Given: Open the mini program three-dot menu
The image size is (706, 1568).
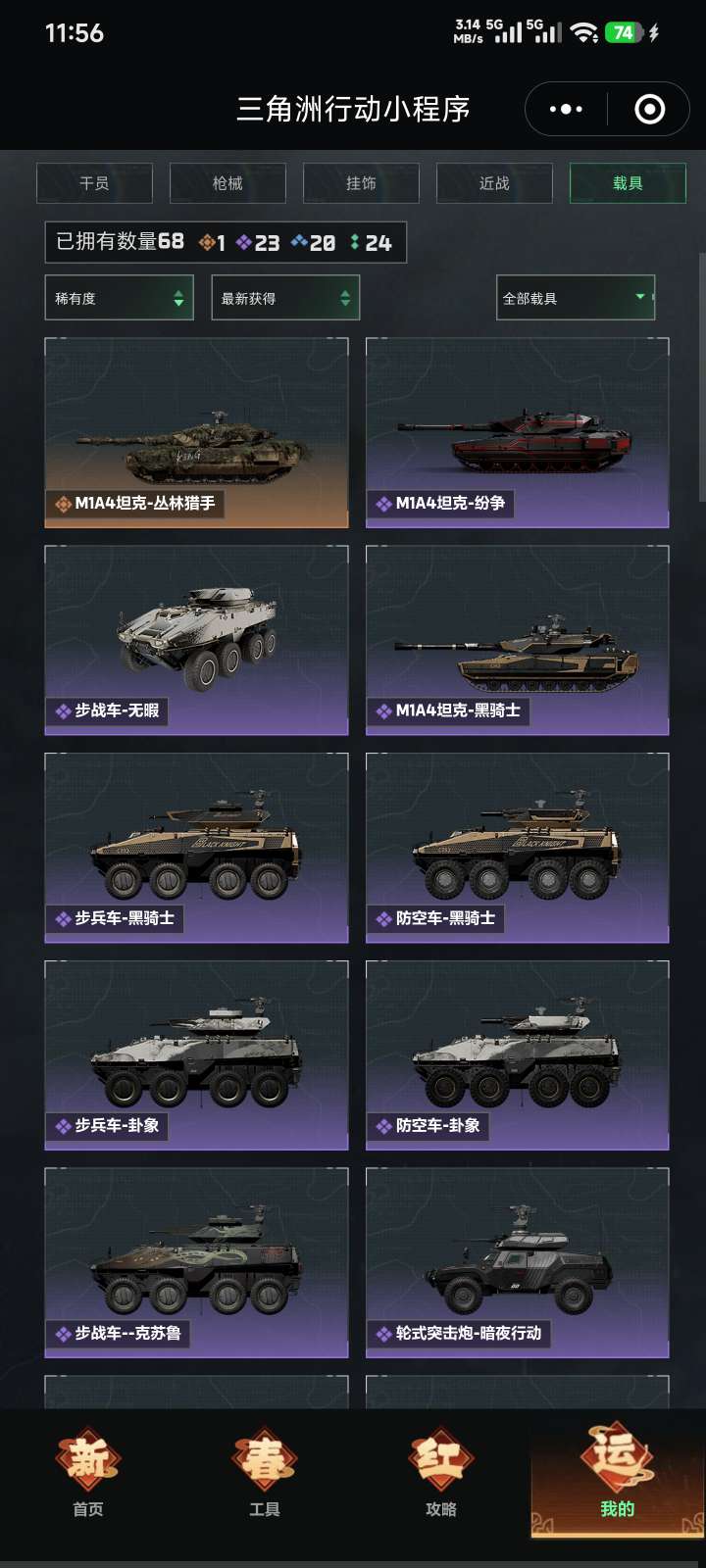Looking at the screenshot, I should point(566,109).
